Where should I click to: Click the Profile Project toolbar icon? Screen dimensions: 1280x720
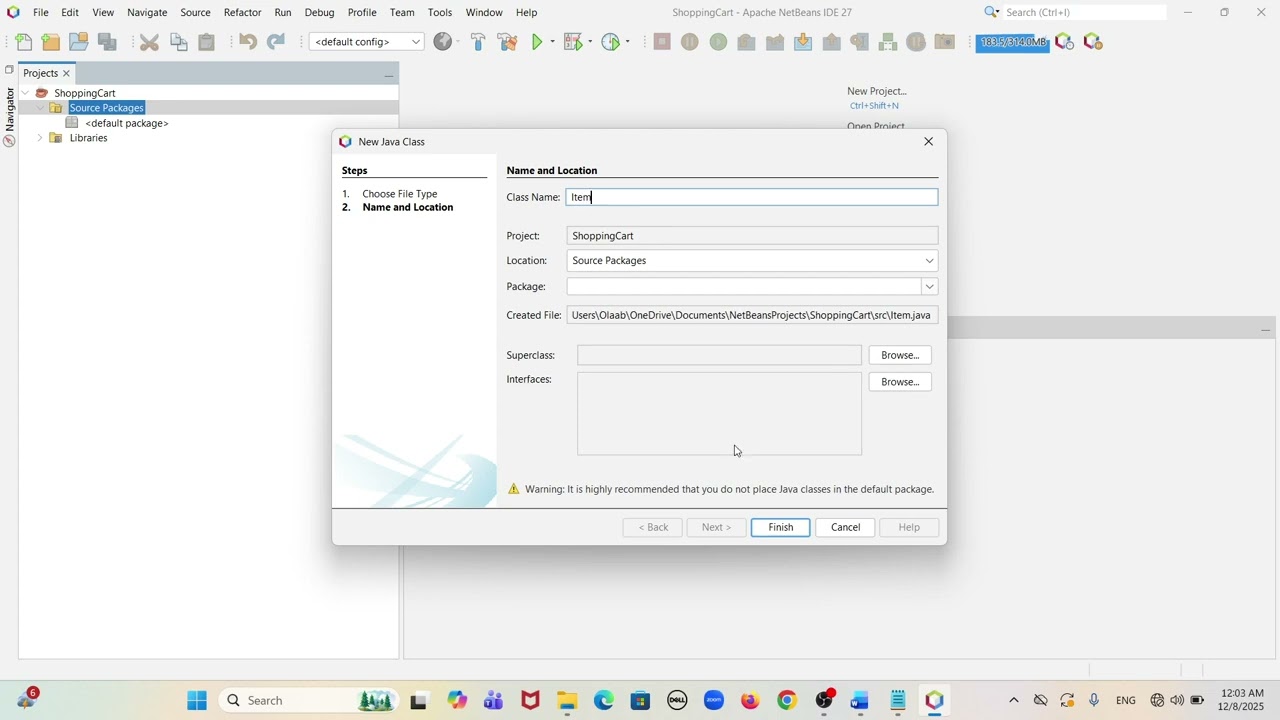click(x=611, y=42)
